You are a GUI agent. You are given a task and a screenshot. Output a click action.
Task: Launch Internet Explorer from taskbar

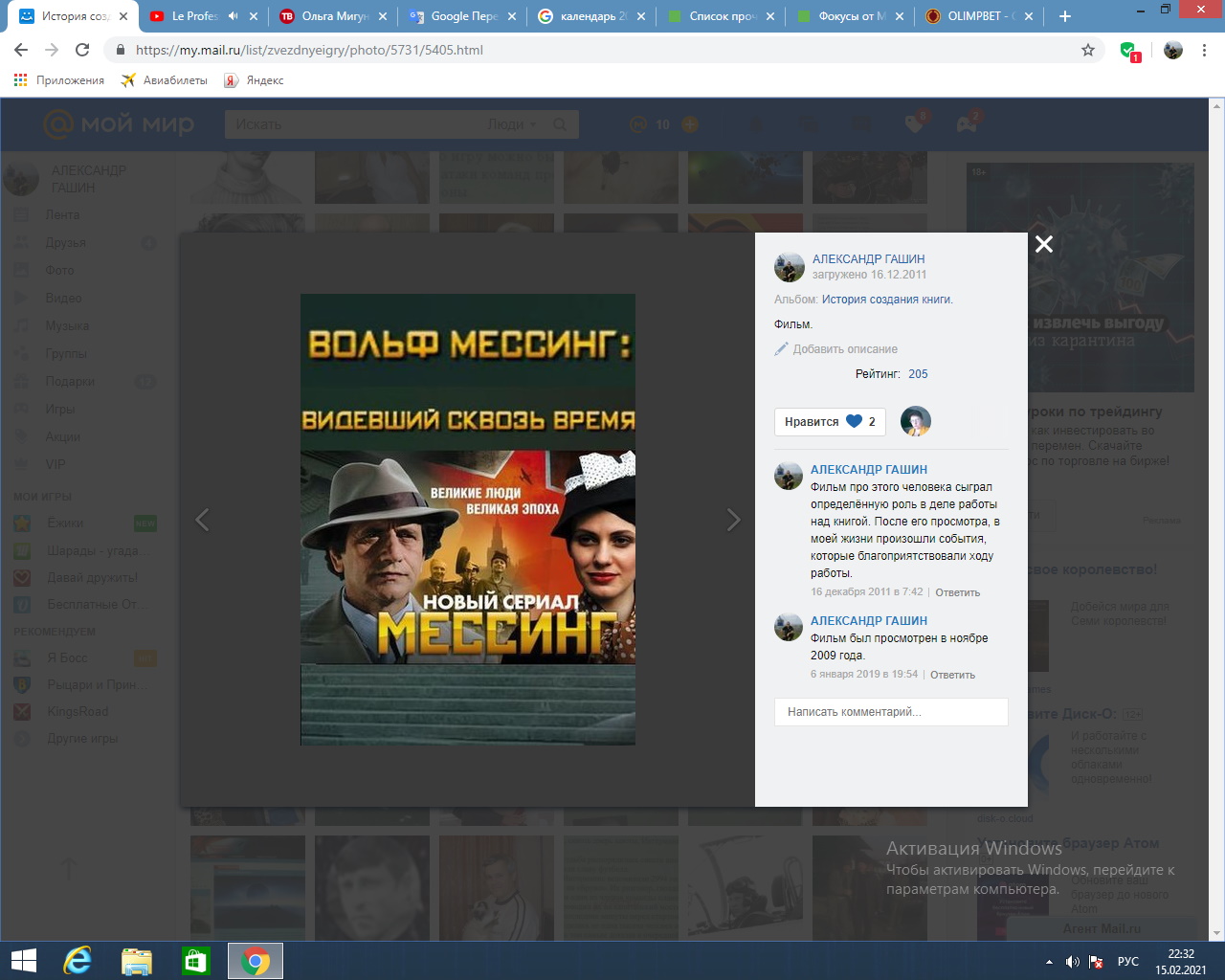pyautogui.click(x=77, y=961)
